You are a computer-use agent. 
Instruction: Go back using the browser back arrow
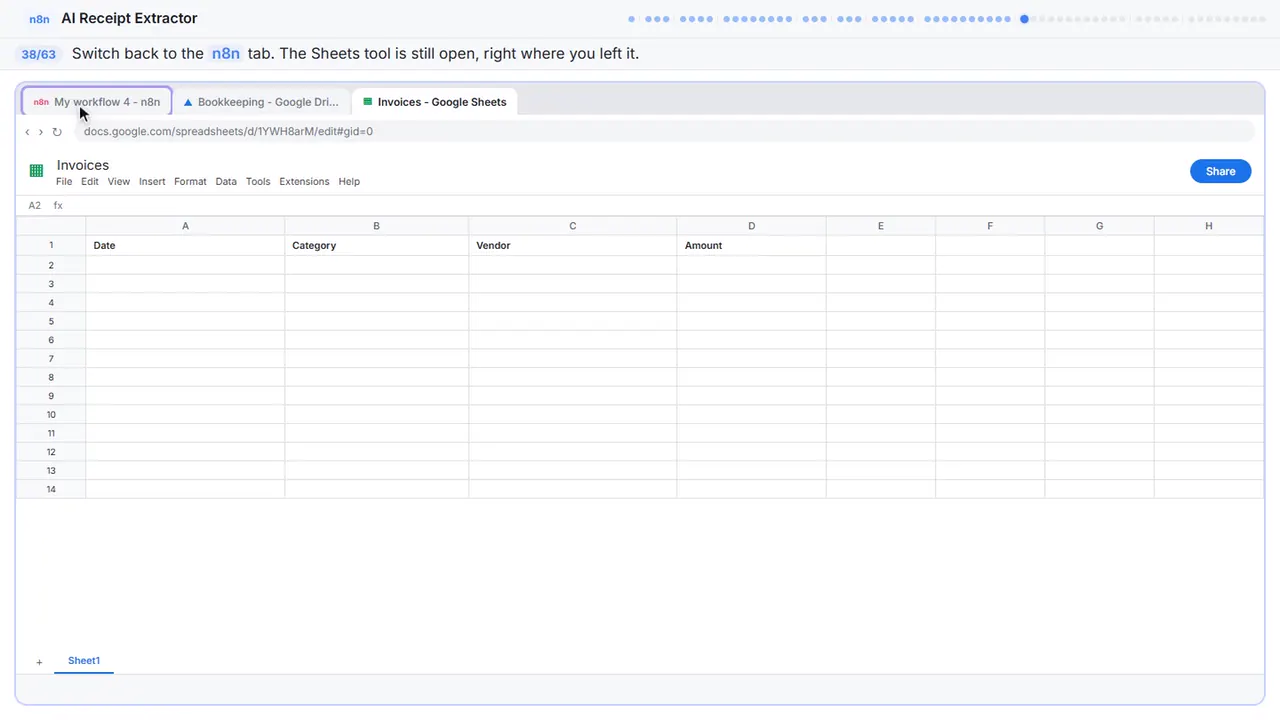tap(27, 132)
